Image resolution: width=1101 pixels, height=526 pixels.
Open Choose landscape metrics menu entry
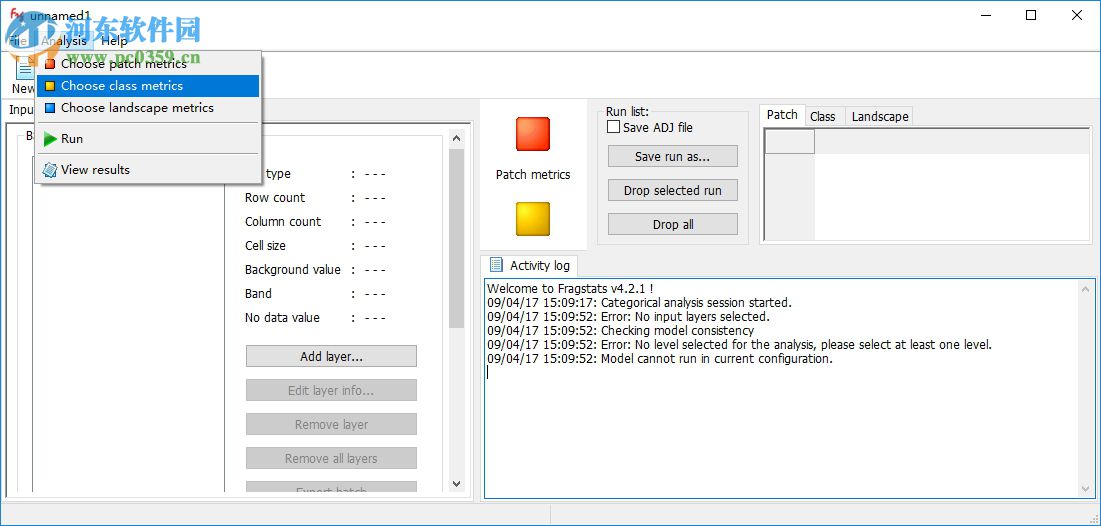pyautogui.click(x=147, y=107)
